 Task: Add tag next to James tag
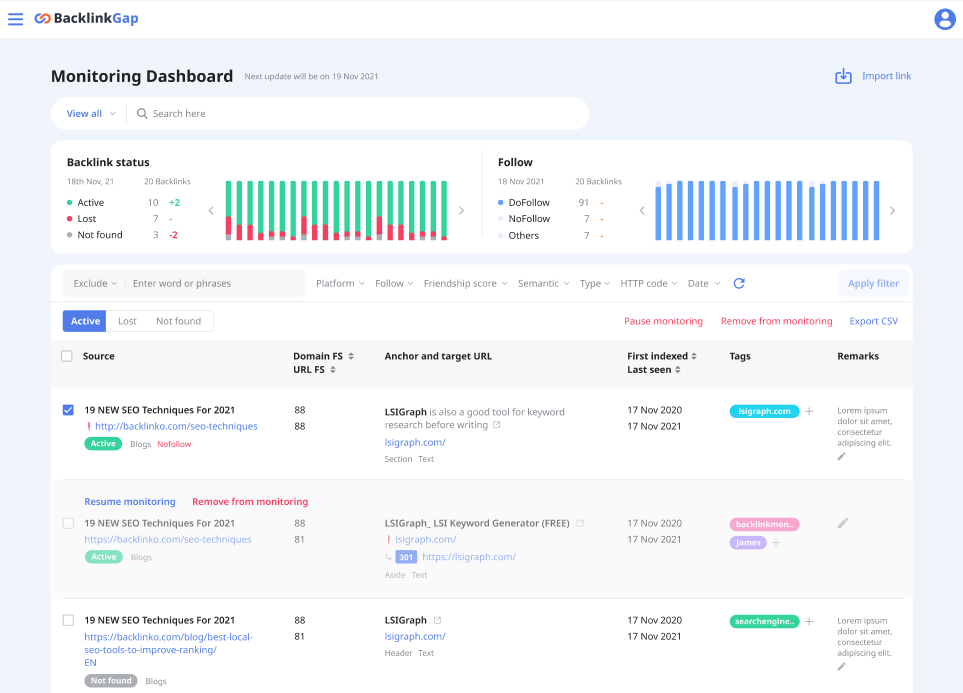[x=776, y=543]
